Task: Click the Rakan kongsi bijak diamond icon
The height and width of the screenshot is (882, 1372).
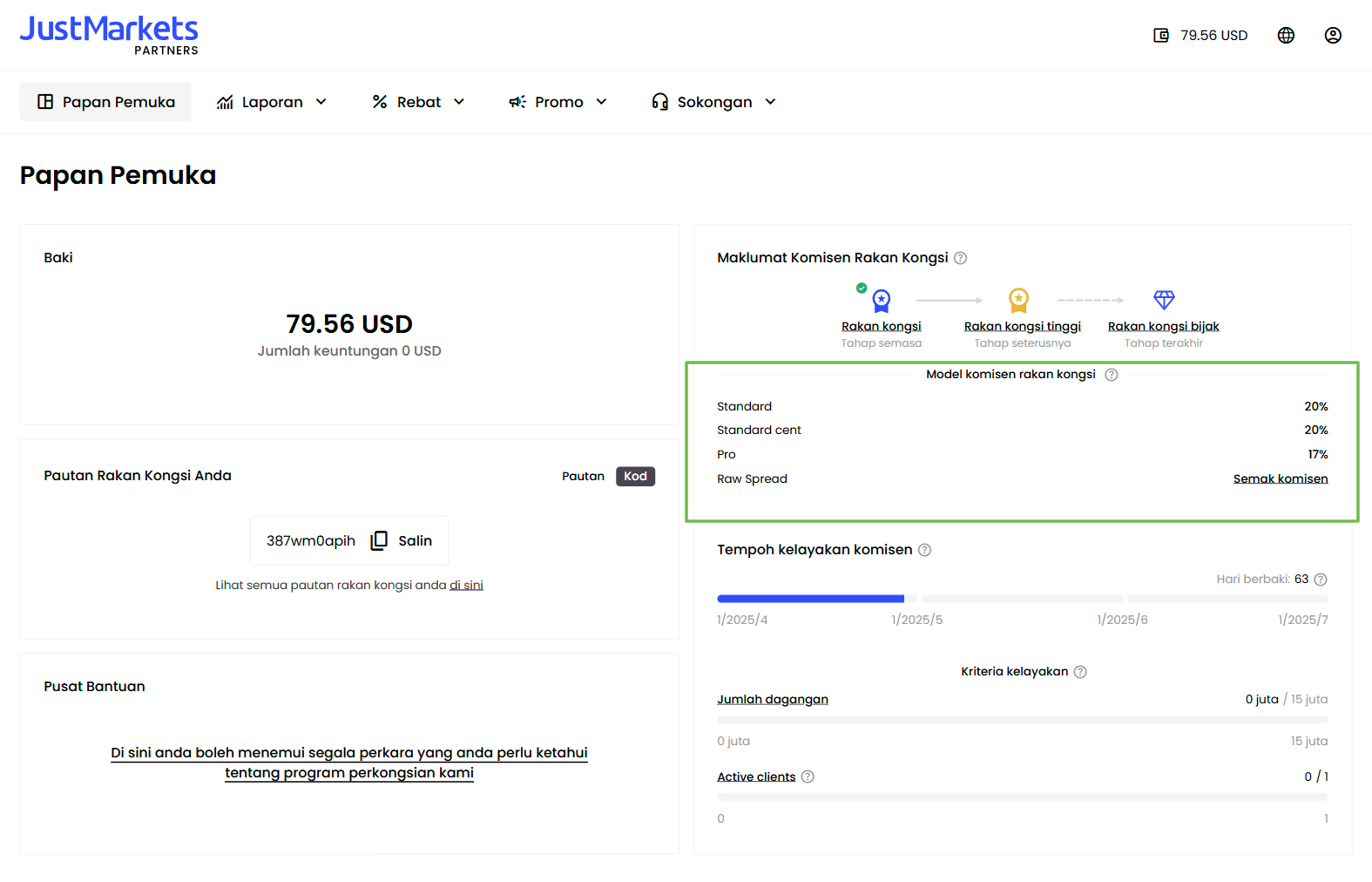Action: click(1164, 300)
